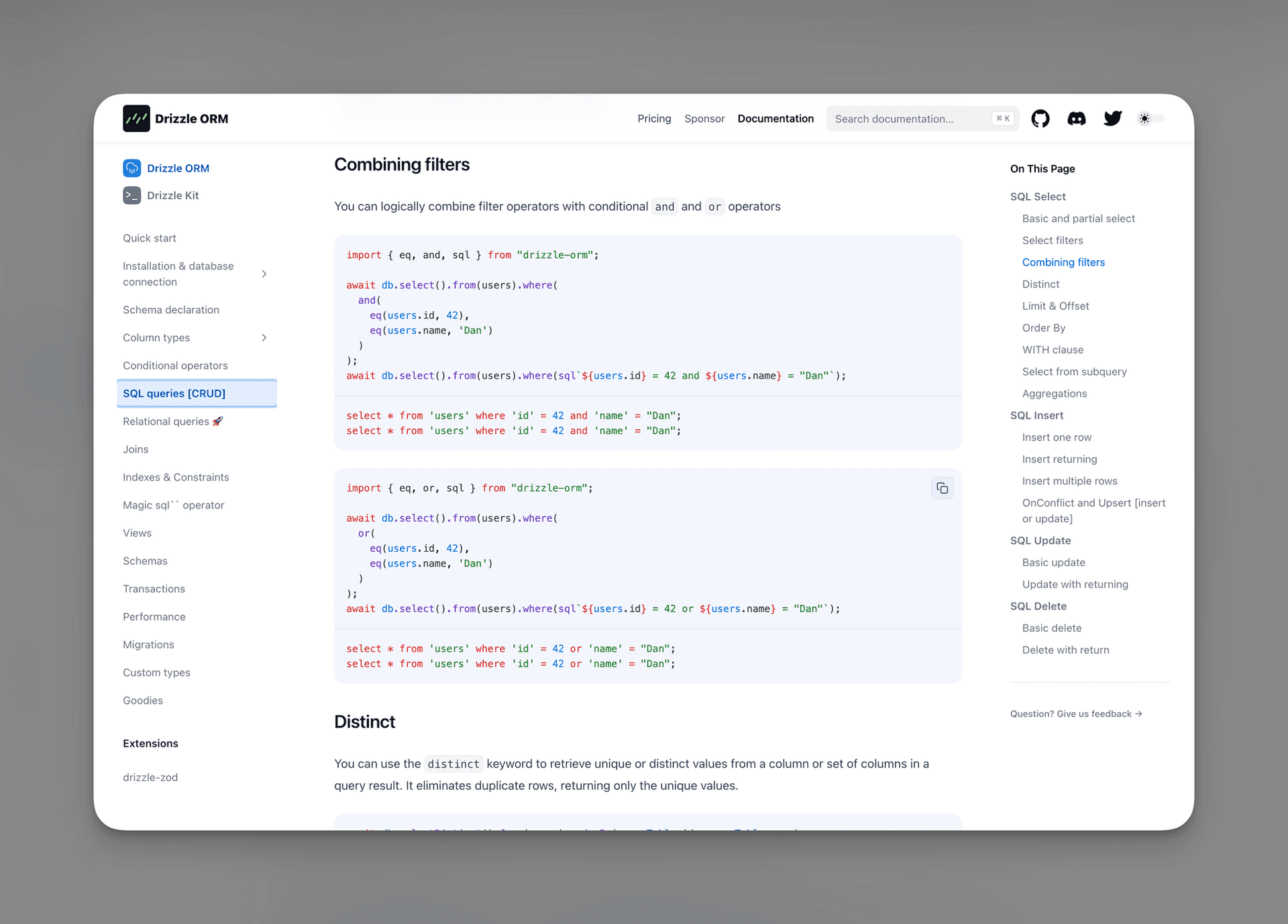Click the Combining filters on-page link

click(x=1063, y=261)
